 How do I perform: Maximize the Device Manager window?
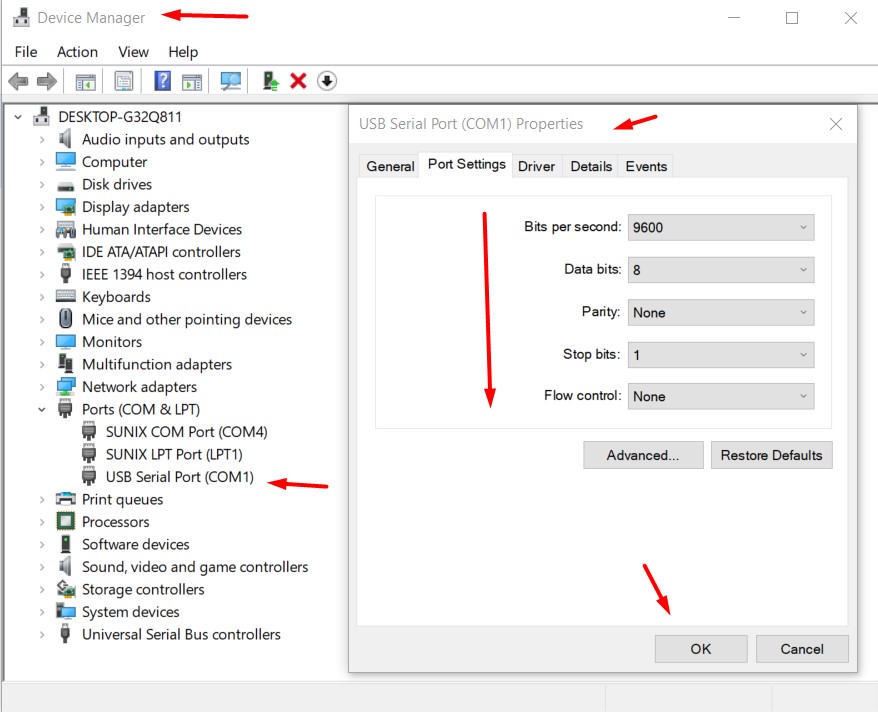pos(792,18)
